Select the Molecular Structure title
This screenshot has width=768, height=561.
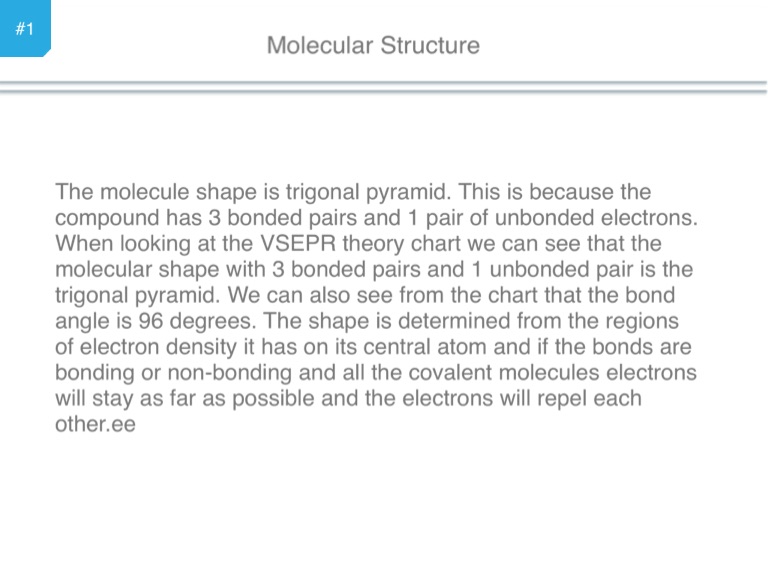pos(373,45)
